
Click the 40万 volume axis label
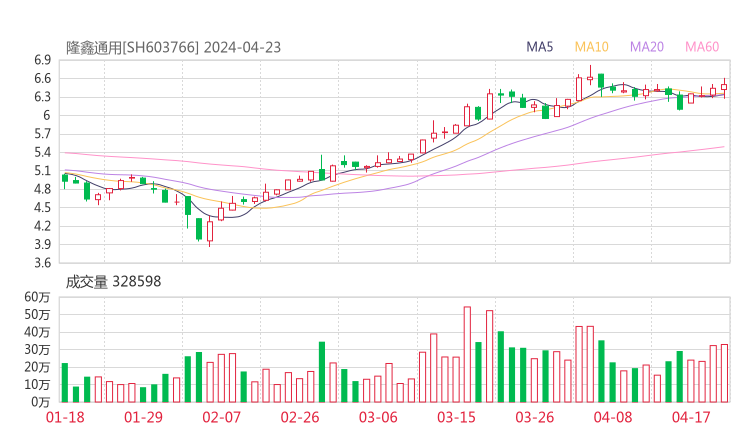pyautogui.click(x=37, y=332)
